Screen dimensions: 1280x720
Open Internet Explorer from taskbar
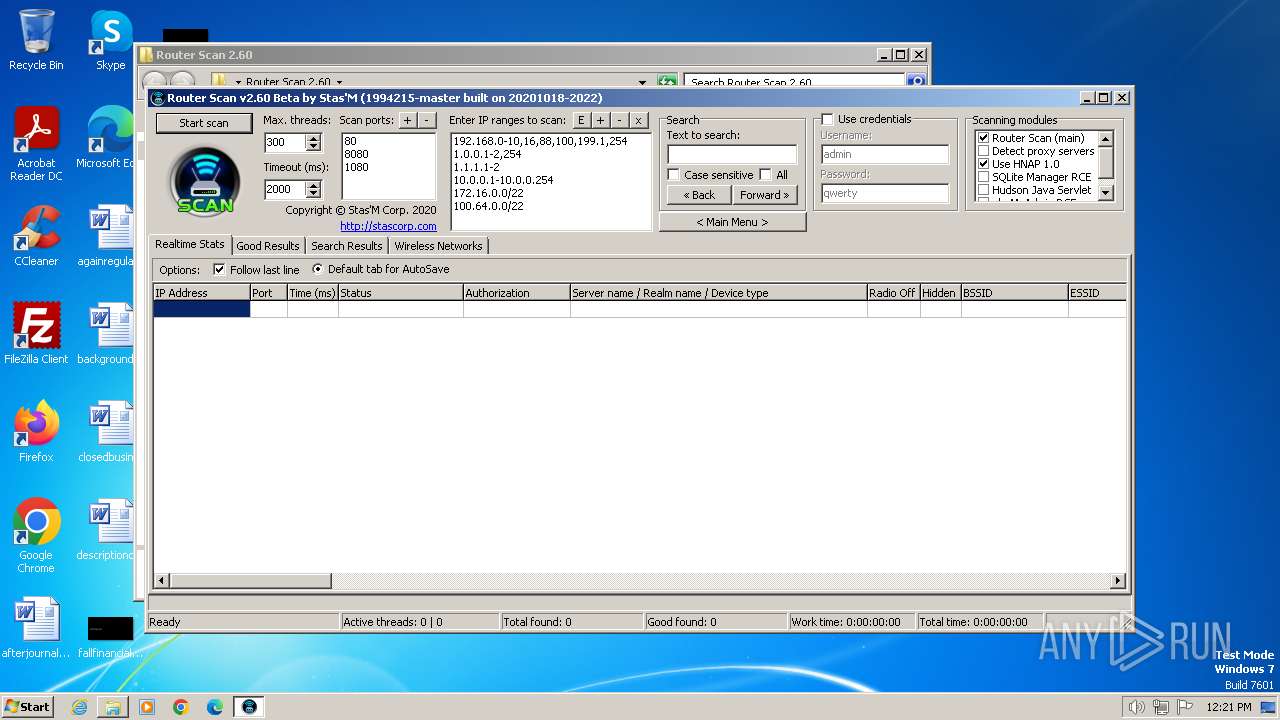(79, 707)
